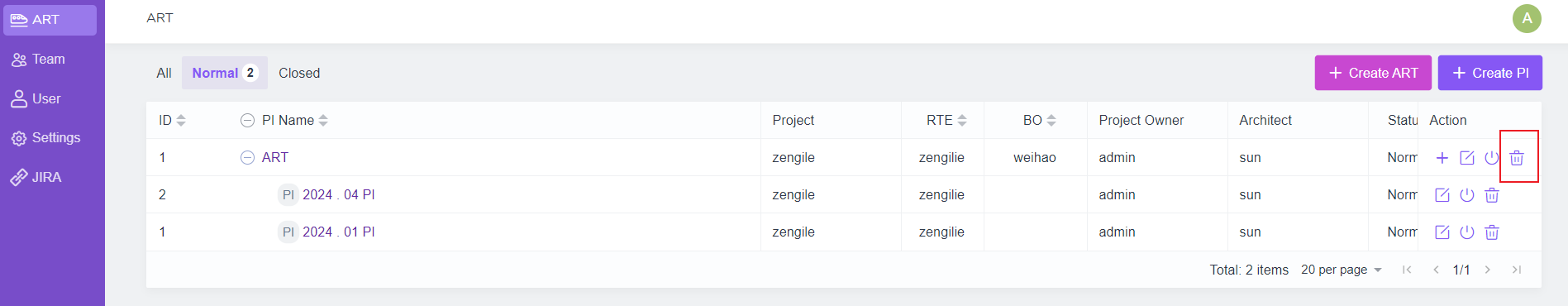
Task: Click the Create ART button
Action: [x=1373, y=73]
